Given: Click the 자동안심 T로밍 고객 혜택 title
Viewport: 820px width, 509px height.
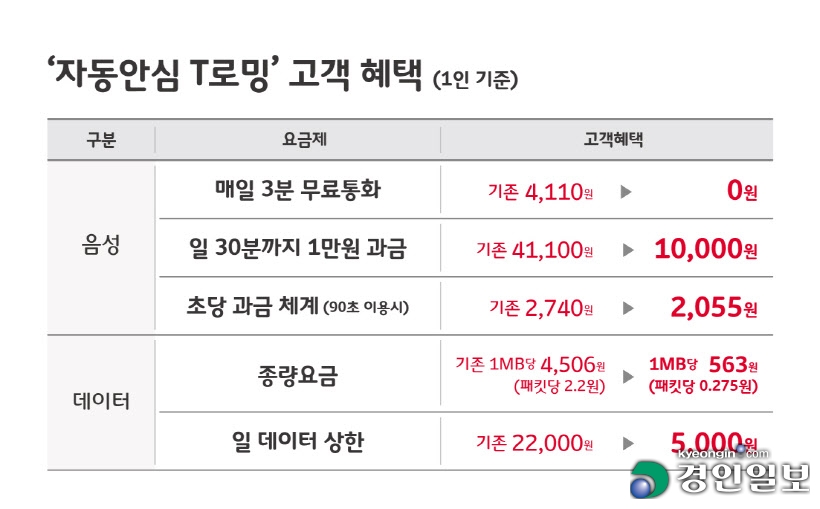Looking at the screenshot, I should 234,74.
